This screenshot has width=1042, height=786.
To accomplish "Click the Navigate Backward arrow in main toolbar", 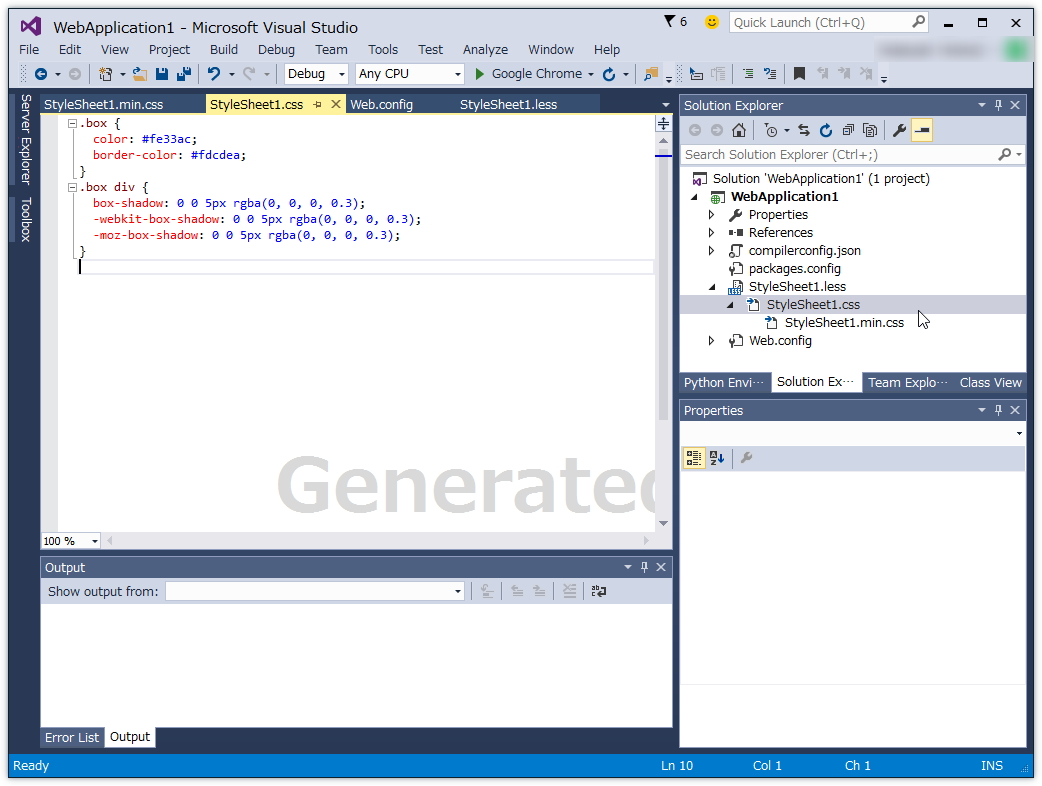I will [41, 74].
